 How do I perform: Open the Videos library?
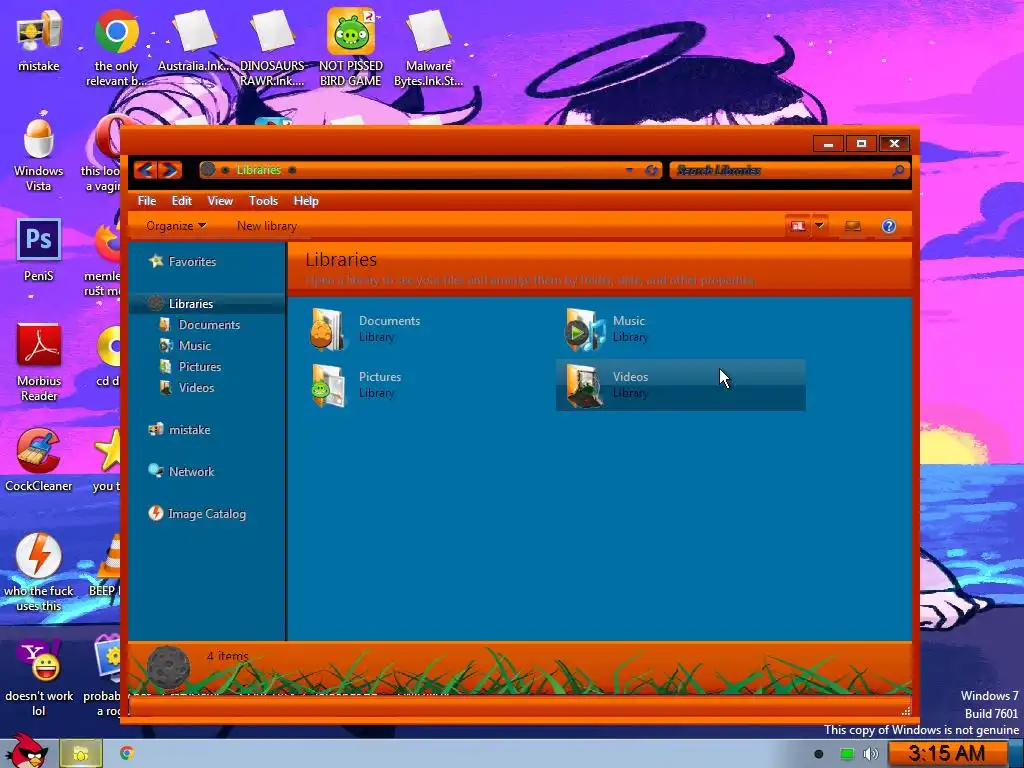click(x=680, y=385)
